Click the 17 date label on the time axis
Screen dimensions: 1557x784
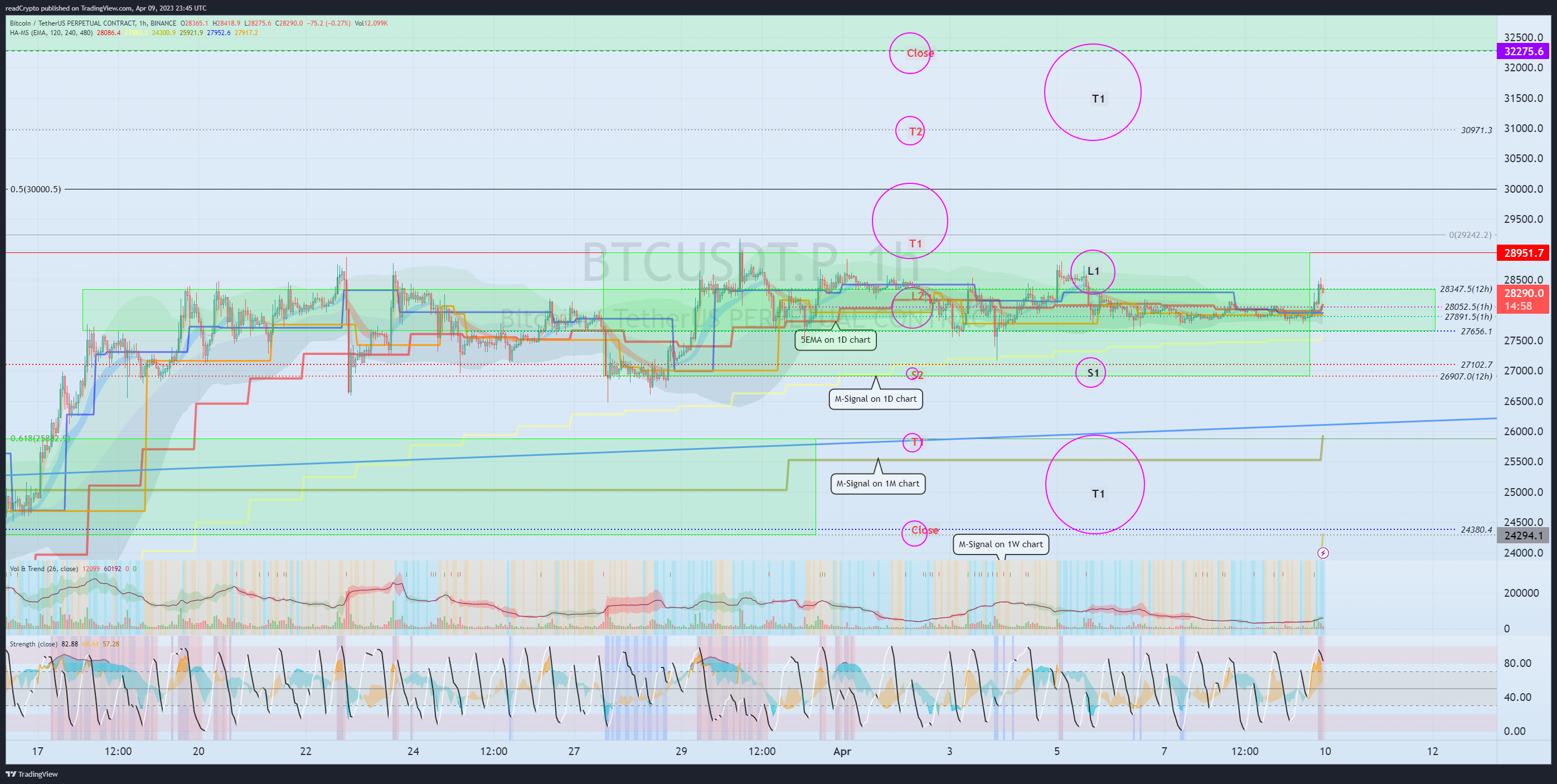pos(37,751)
